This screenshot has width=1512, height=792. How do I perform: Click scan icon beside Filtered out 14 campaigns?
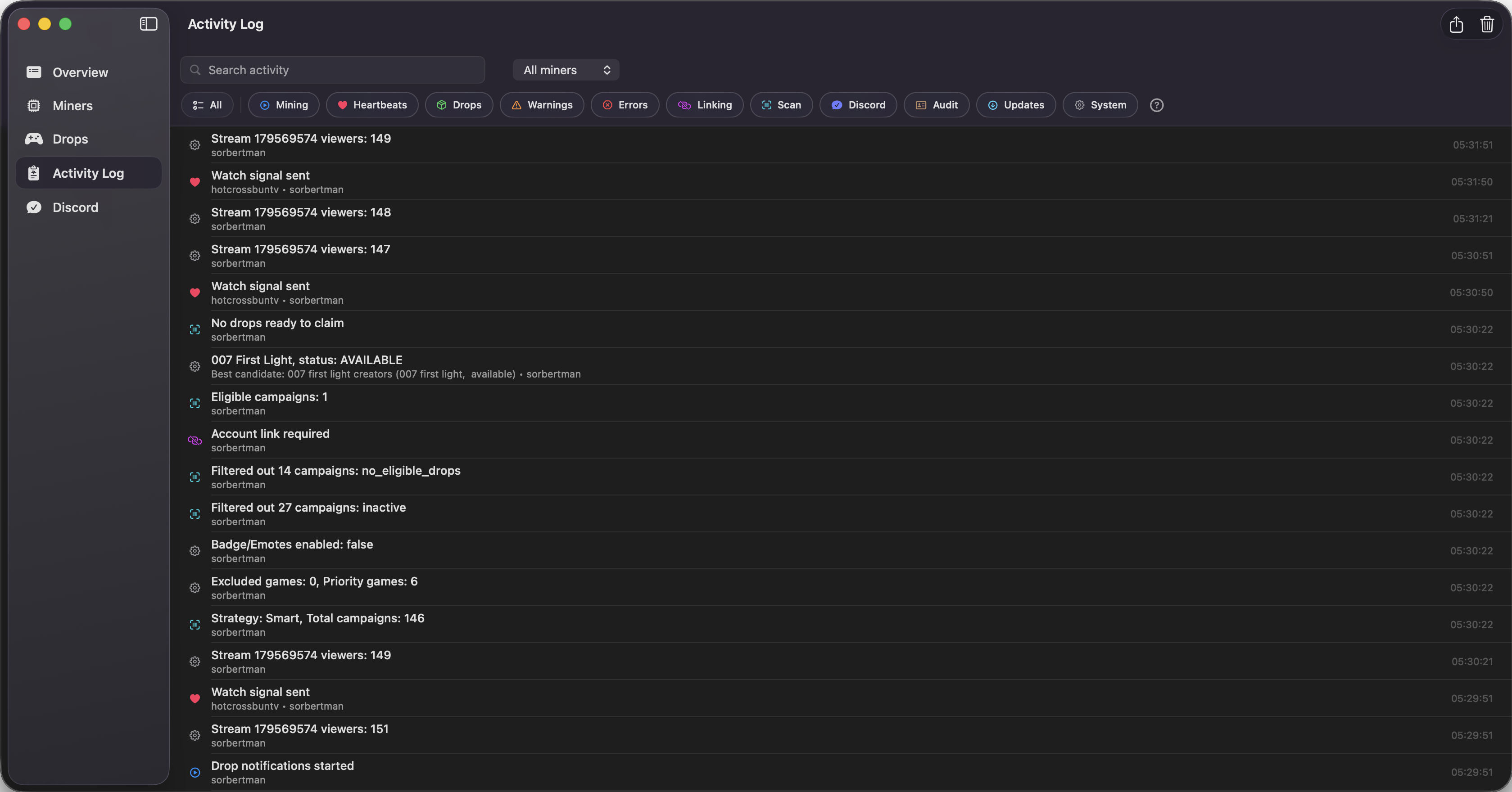pyautogui.click(x=195, y=477)
